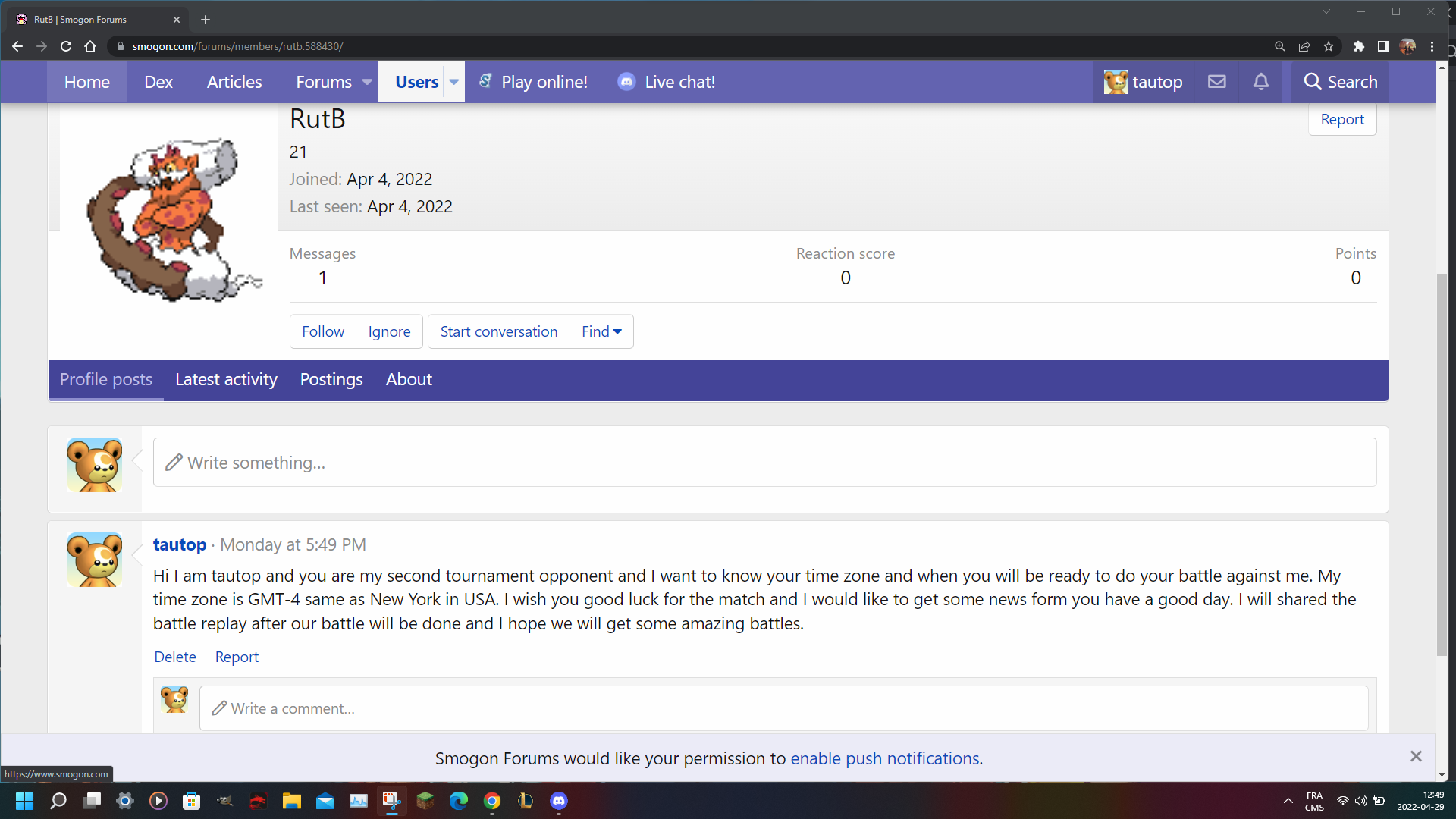The width and height of the screenshot is (1456, 819).
Task: Expand the Forums dropdown arrow
Action: point(367,82)
